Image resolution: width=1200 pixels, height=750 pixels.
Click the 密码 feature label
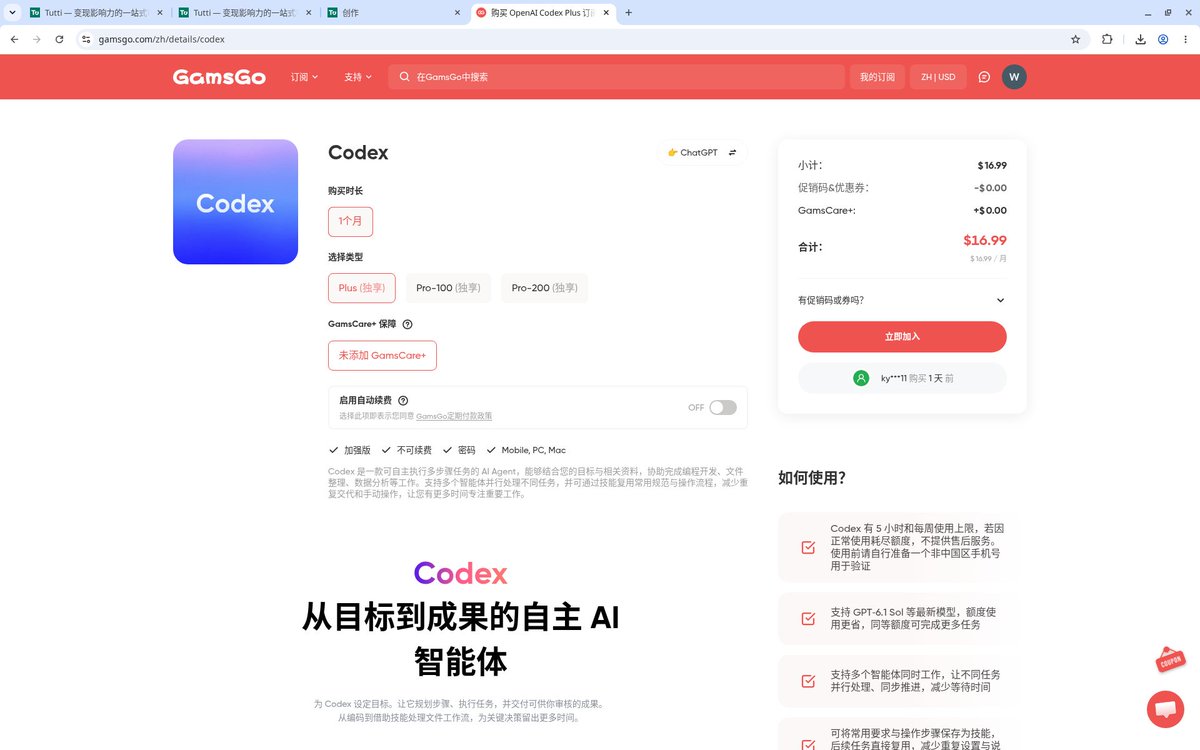point(466,450)
